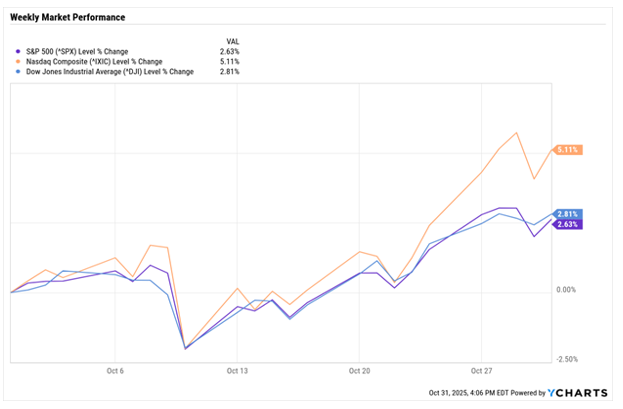Click the orange Nasdaq Composite legend dot
The image size is (623, 409).
pos(14,61)
